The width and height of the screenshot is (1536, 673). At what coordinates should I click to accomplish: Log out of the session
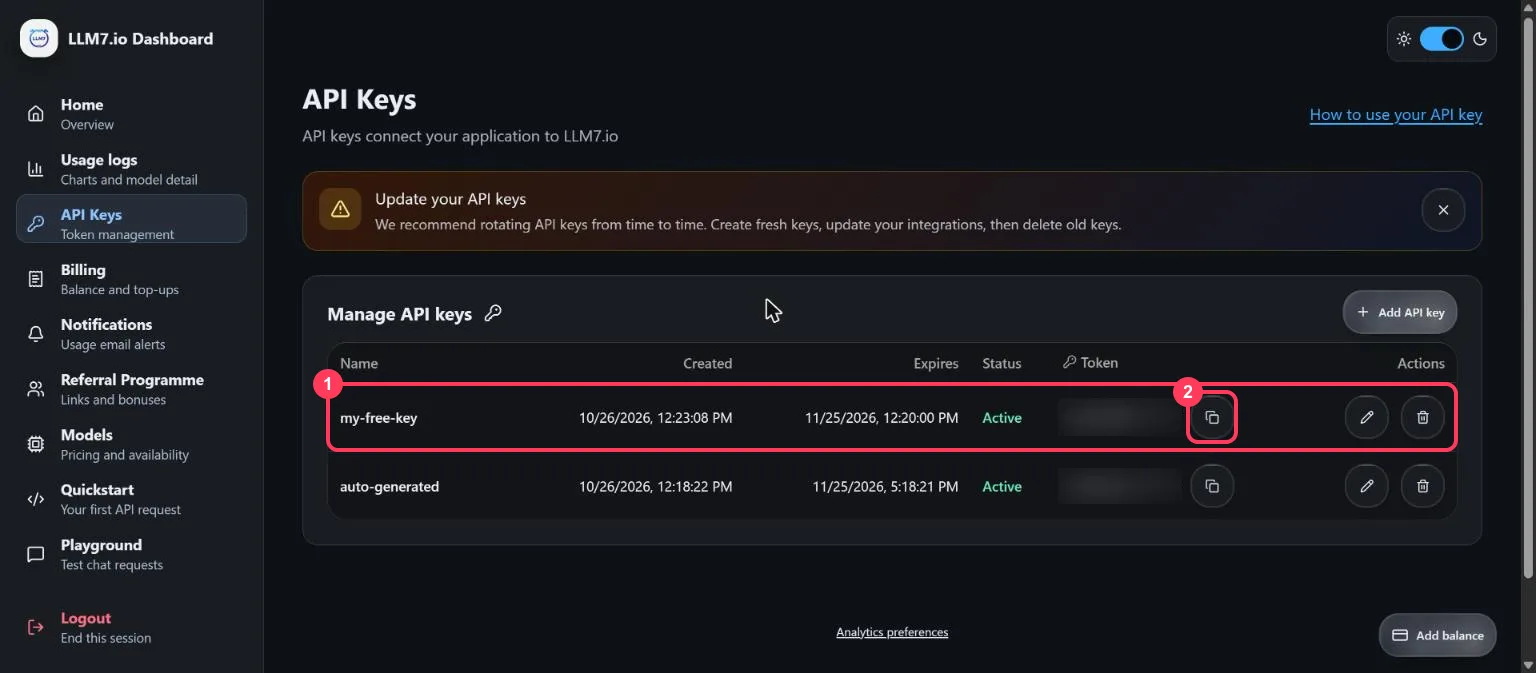(131, 627)
